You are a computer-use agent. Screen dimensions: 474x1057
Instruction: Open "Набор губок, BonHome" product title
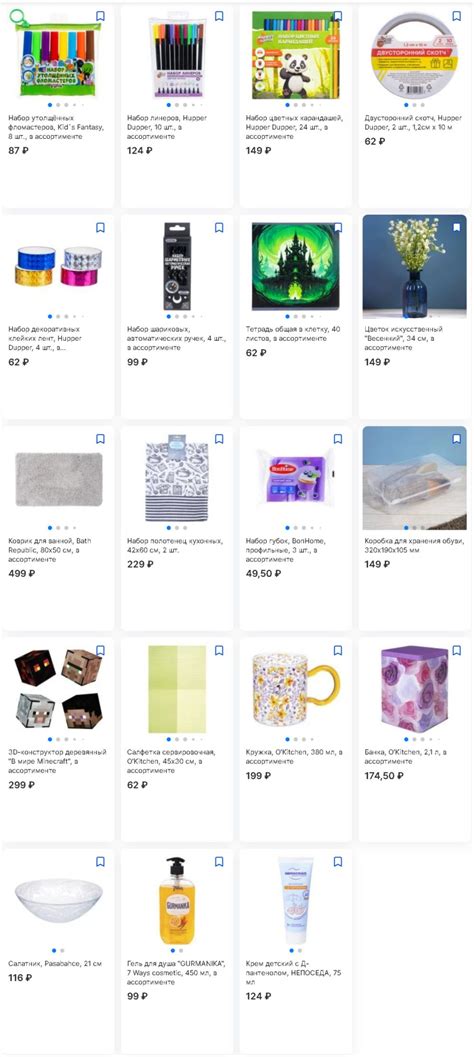pyautogui.click(x=291, y=550)
